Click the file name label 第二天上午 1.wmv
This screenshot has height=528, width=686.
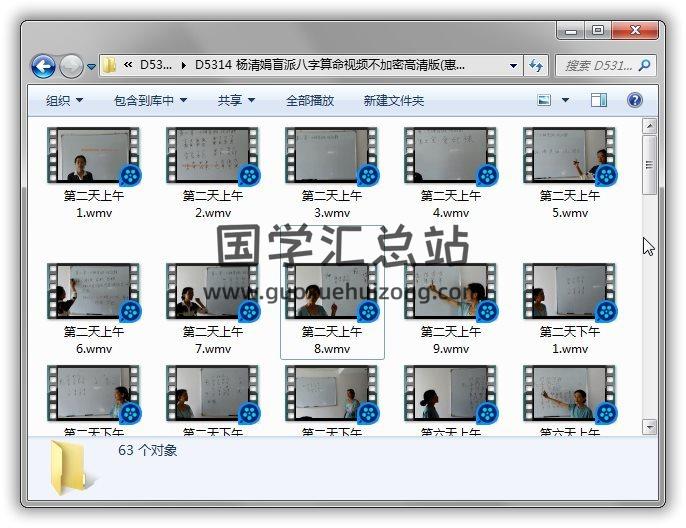pos(94,204)
